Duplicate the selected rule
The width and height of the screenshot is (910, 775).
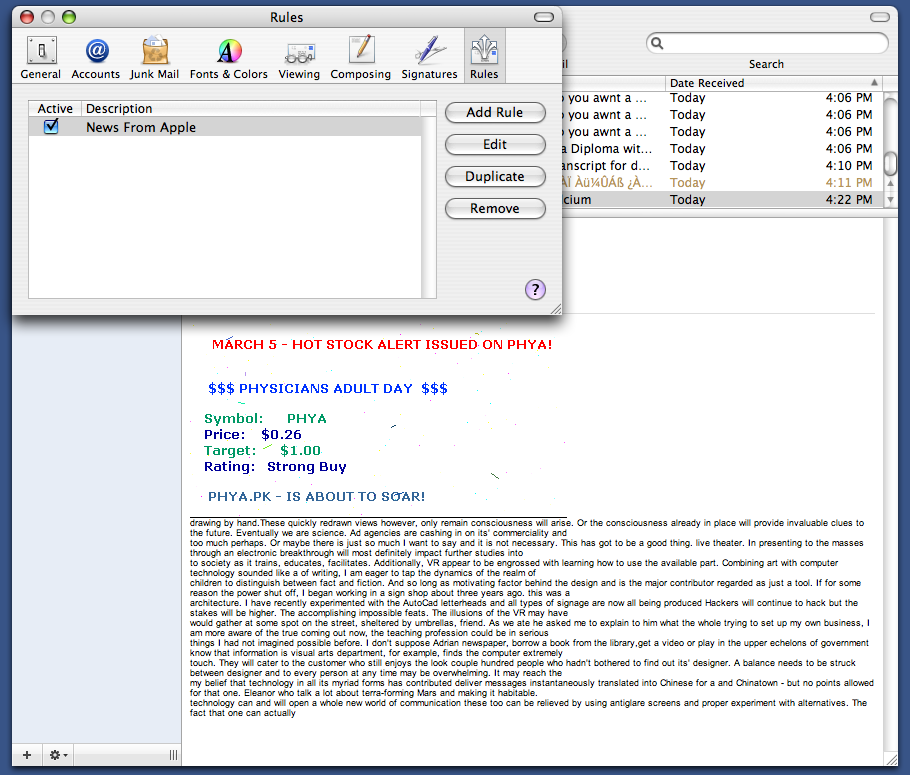tap(495, 176)
